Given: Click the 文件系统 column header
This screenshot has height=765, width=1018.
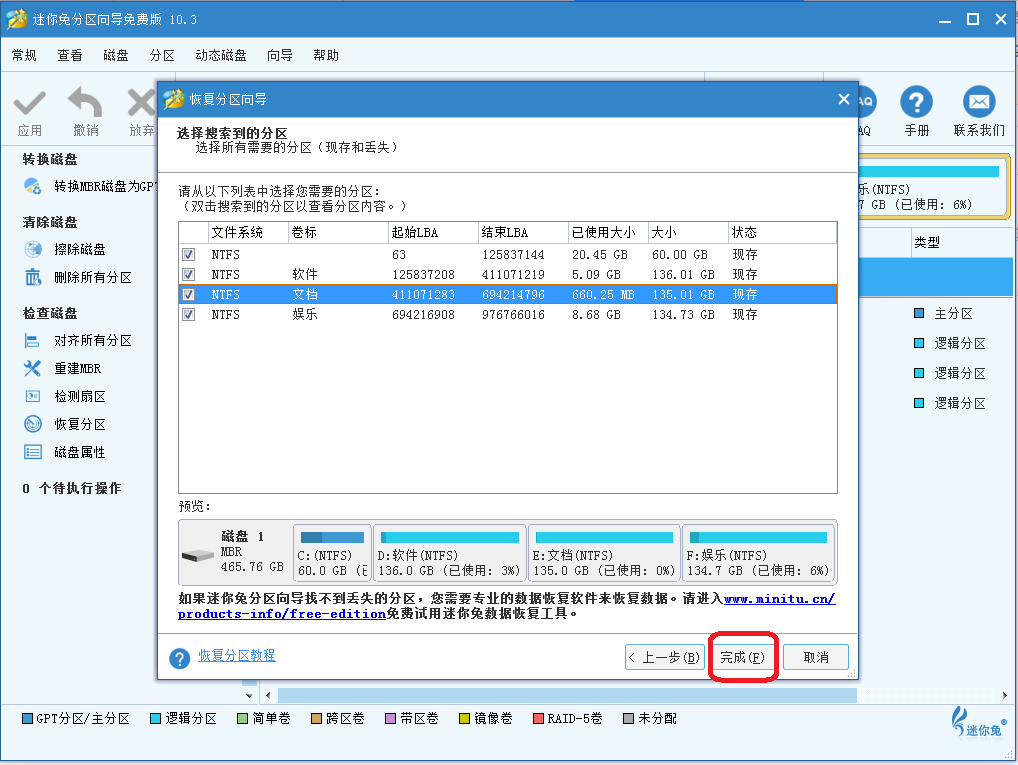Looking at the screenshot, I should pyautogui.click(x=249, y=232).
